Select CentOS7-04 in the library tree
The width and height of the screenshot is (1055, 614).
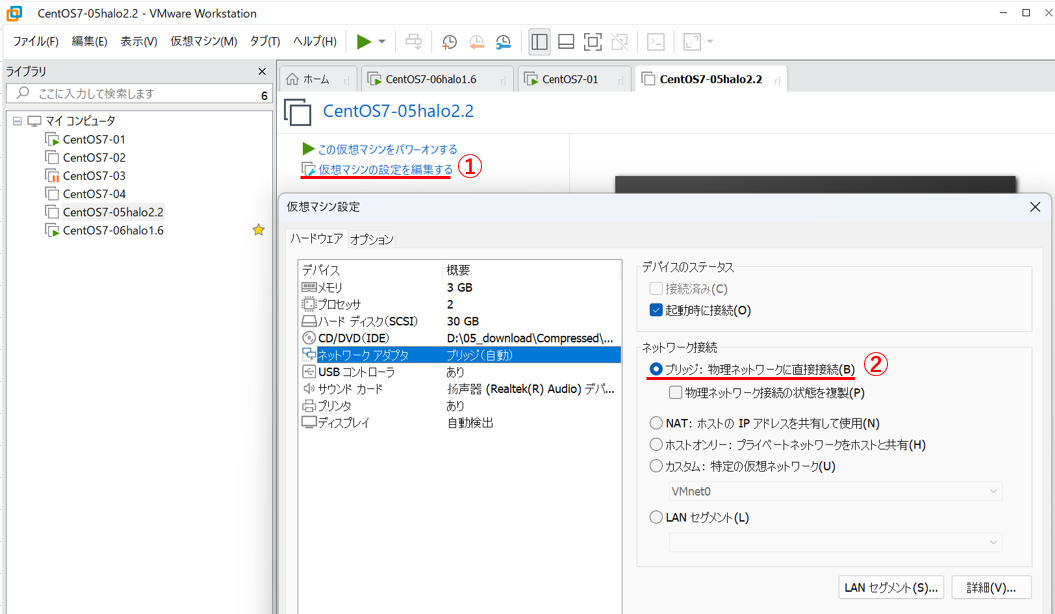[x=94, y=194]
